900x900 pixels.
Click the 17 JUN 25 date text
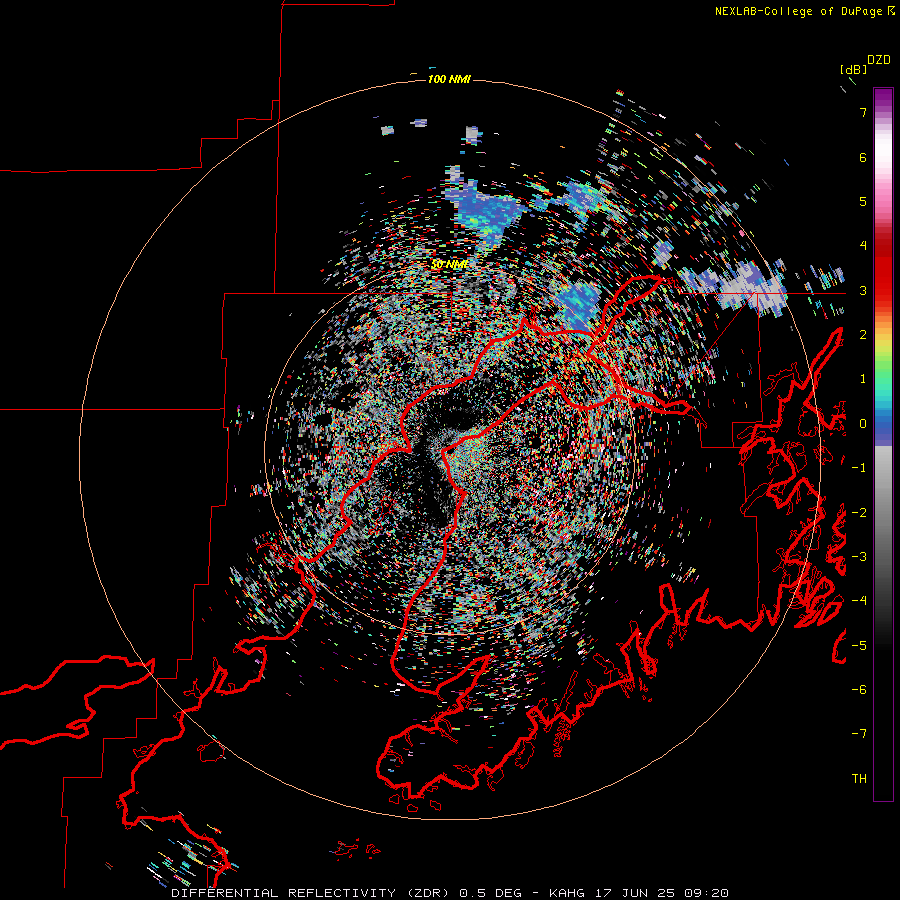(634, 893)
